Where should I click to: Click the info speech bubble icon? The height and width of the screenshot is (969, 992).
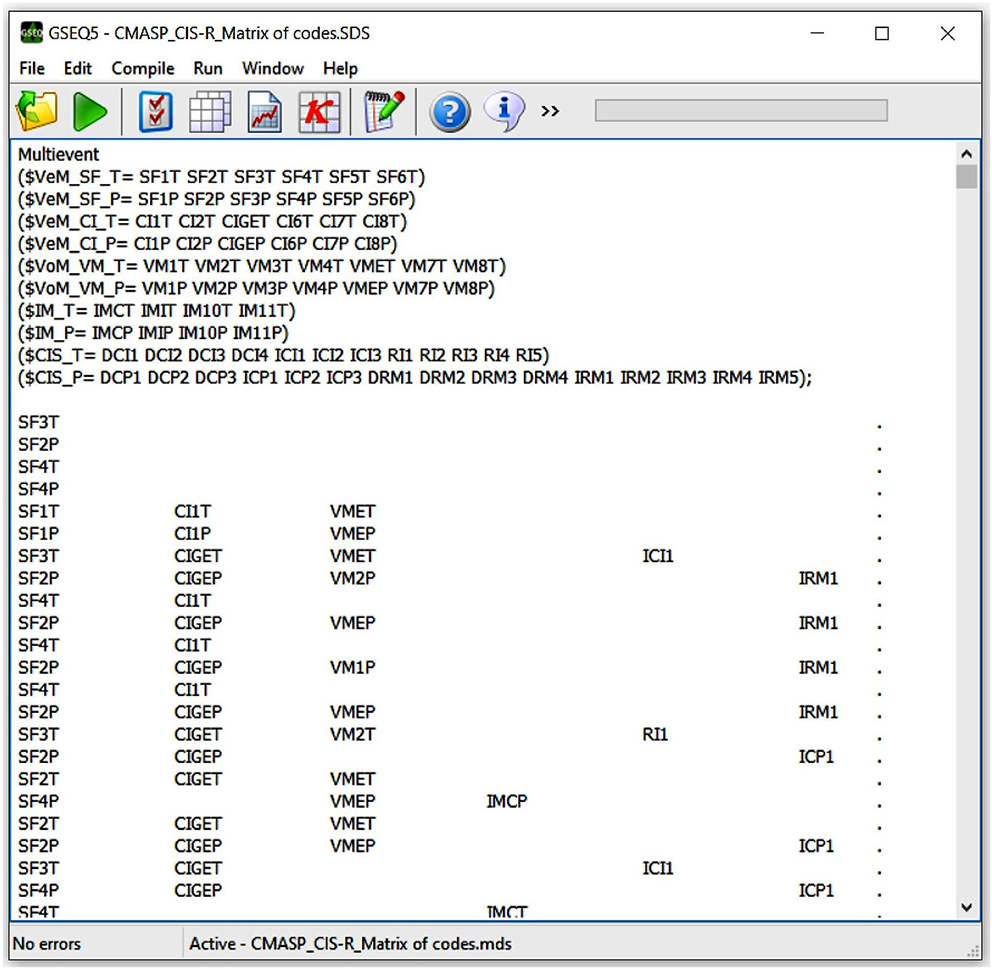pos(504,111)
